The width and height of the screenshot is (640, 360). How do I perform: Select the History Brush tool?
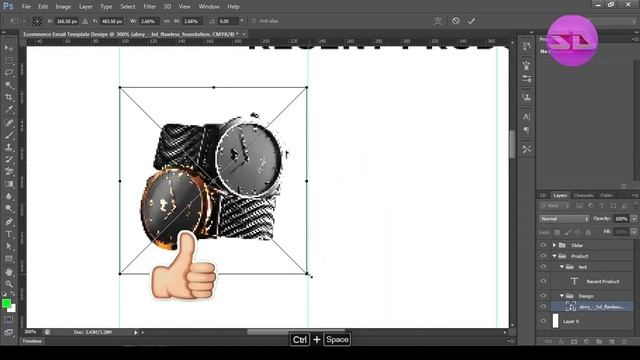9,160
